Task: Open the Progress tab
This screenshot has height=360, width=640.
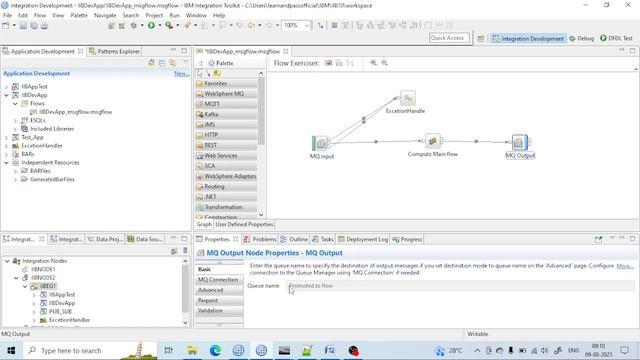Action: coord(407,239)
